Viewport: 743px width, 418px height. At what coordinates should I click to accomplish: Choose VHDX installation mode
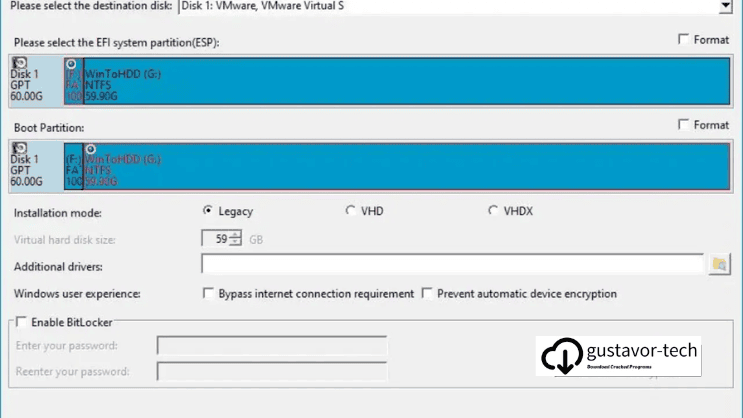[493, 210]
